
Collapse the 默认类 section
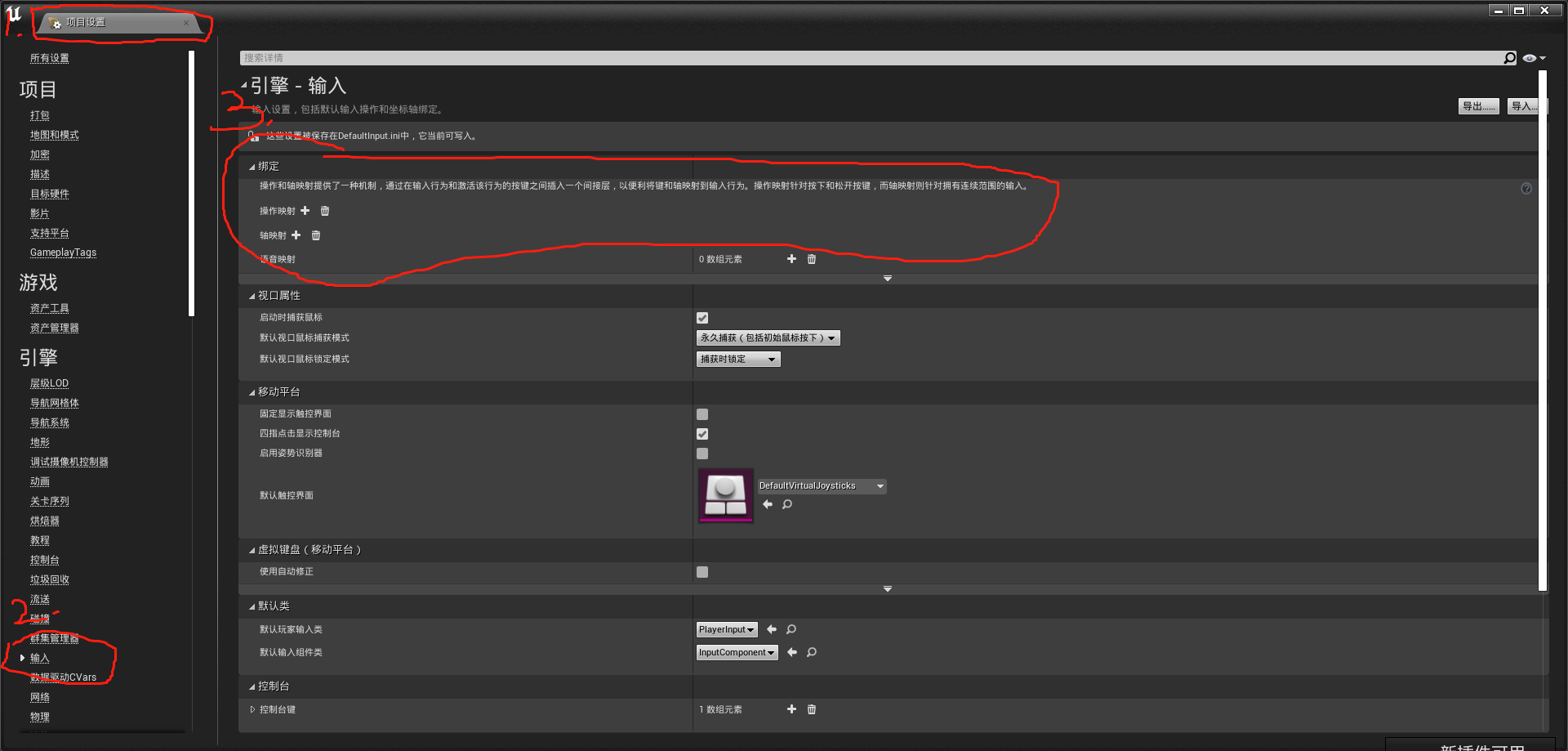point(252,606)
